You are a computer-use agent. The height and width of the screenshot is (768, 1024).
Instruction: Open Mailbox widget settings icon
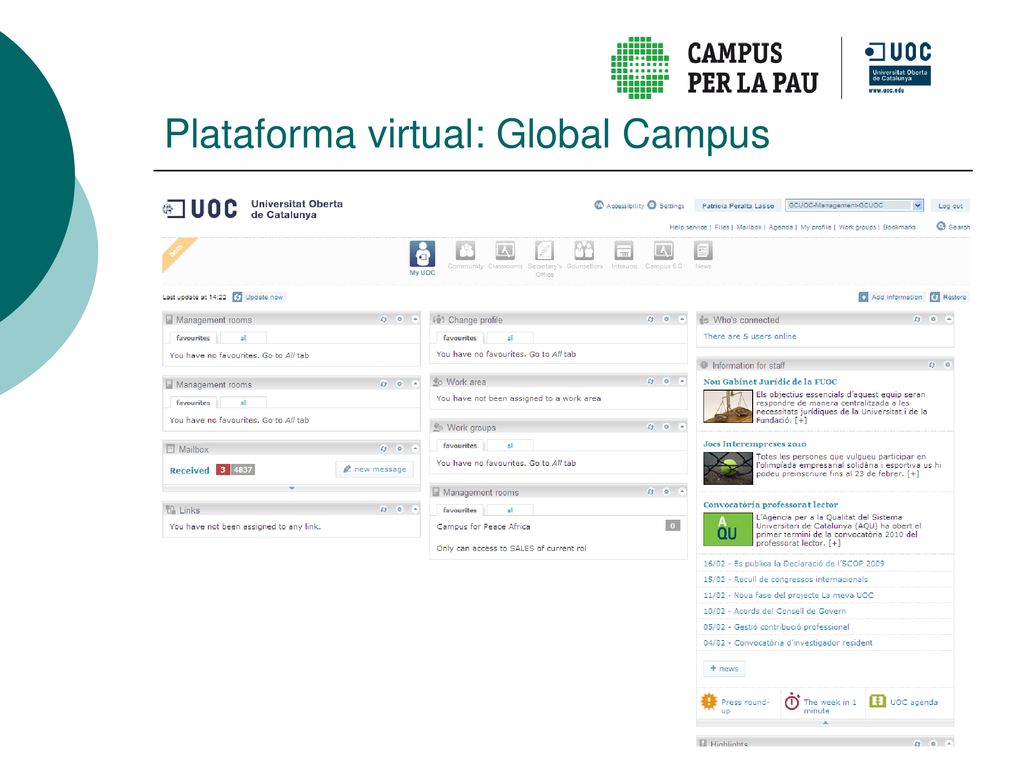[400, 449]
